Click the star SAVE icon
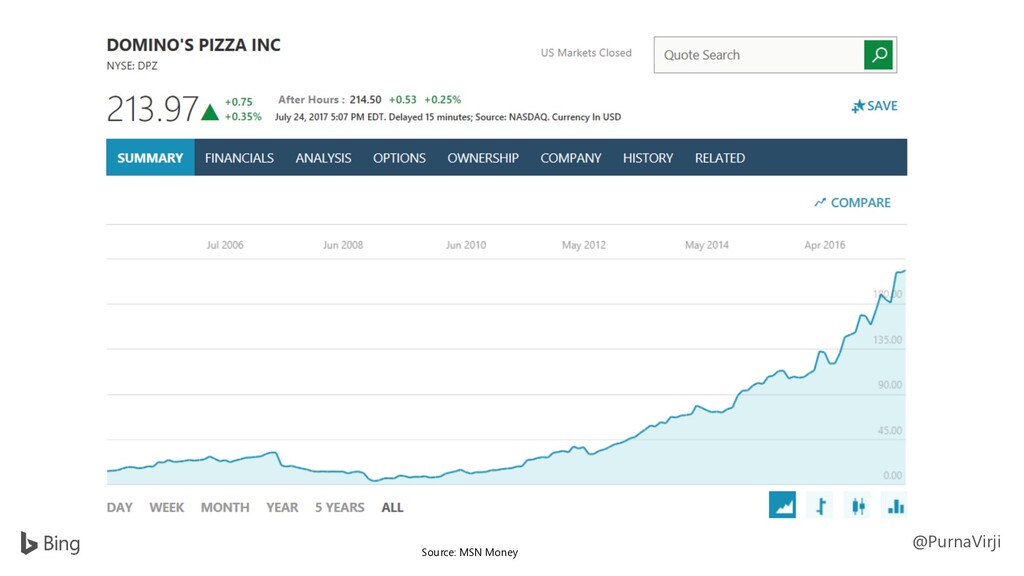Image resolution: width=1024 pixels, height=576 pixels. tap(857, 106)
